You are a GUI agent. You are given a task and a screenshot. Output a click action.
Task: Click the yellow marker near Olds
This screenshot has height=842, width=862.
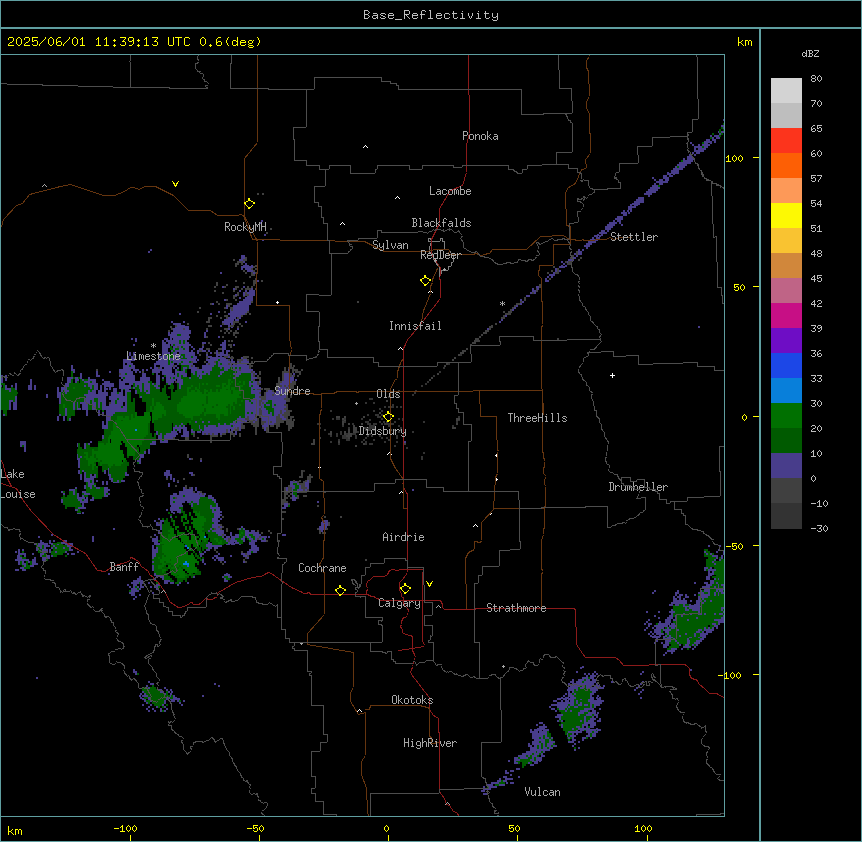388,417
